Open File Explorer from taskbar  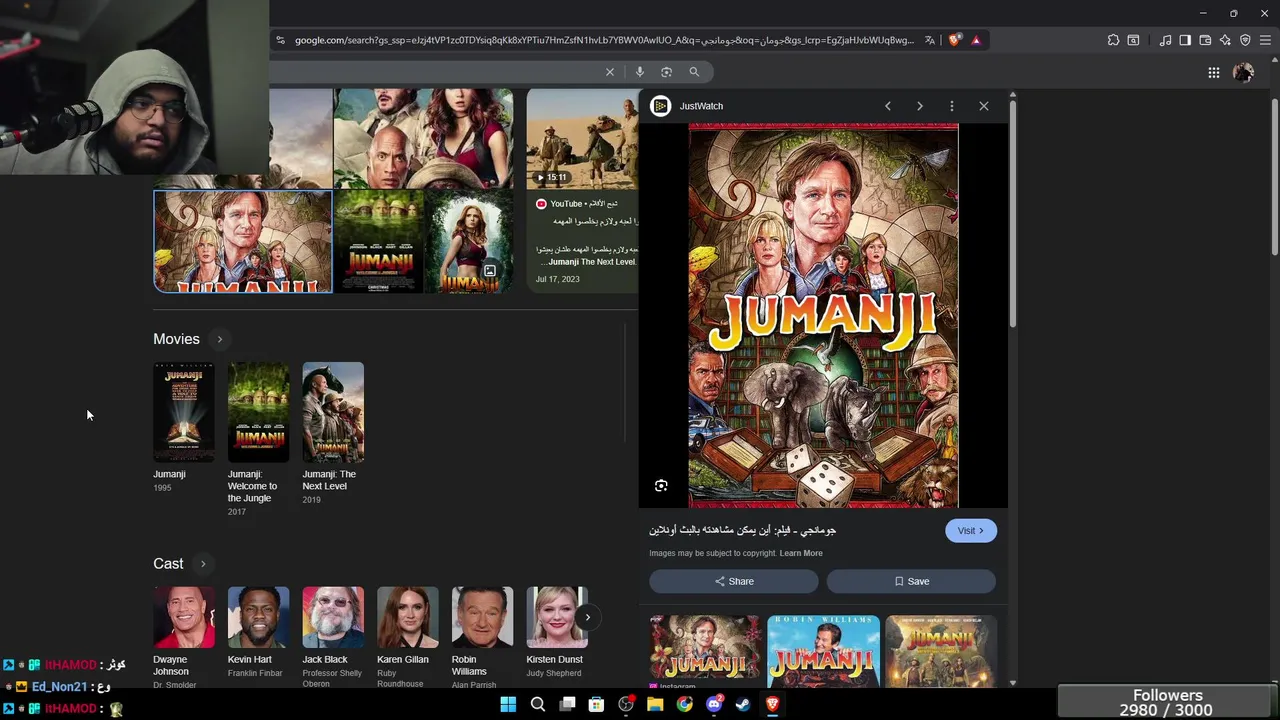tap(655, 704)
